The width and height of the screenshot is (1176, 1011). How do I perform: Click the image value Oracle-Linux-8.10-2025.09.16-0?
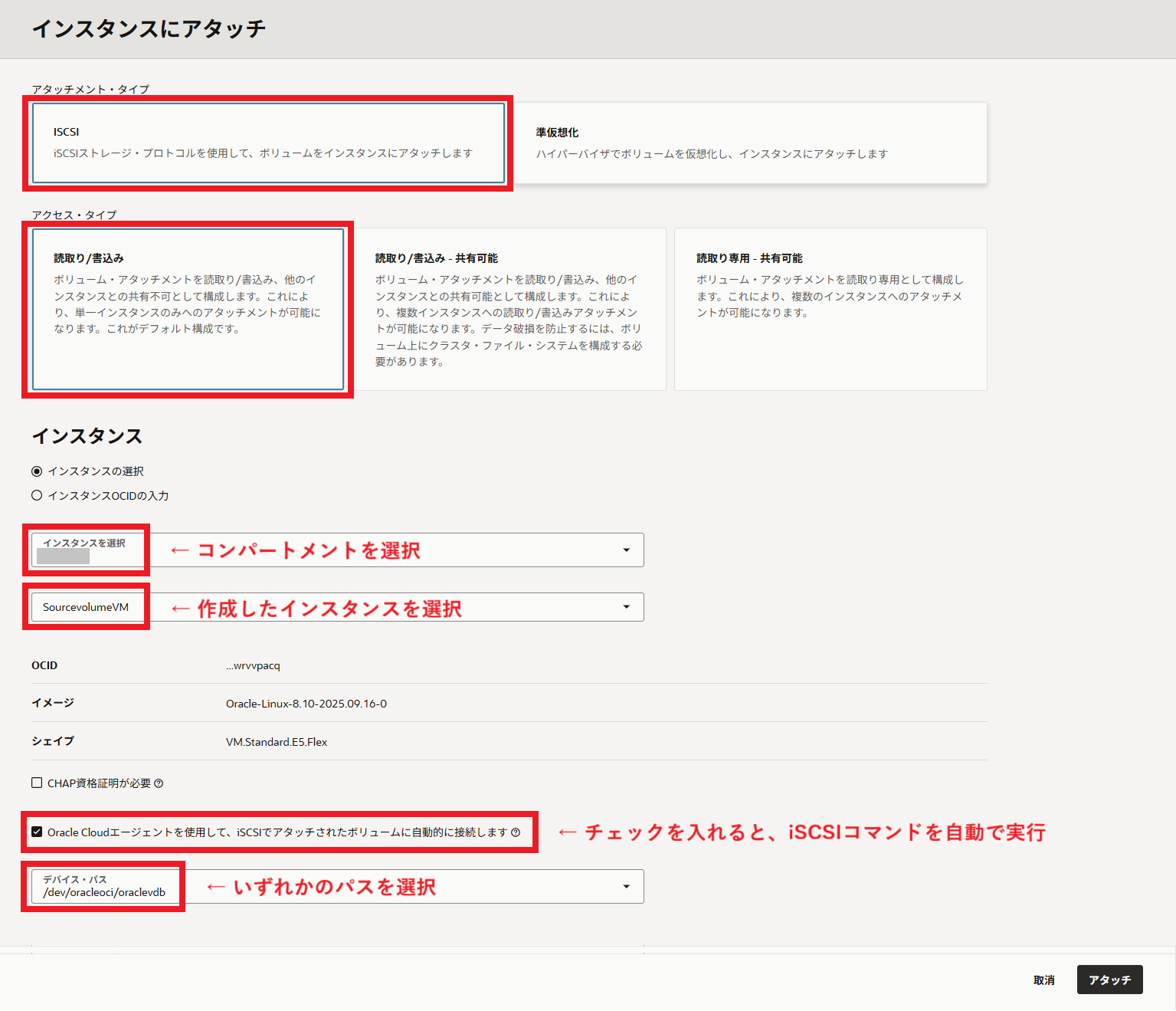306,704
